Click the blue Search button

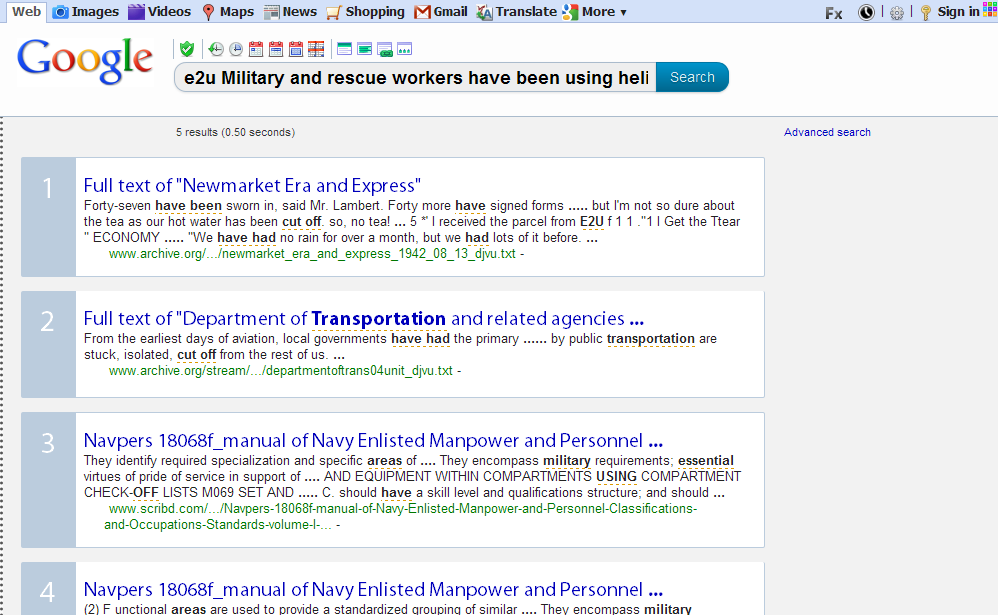[692, 77]
